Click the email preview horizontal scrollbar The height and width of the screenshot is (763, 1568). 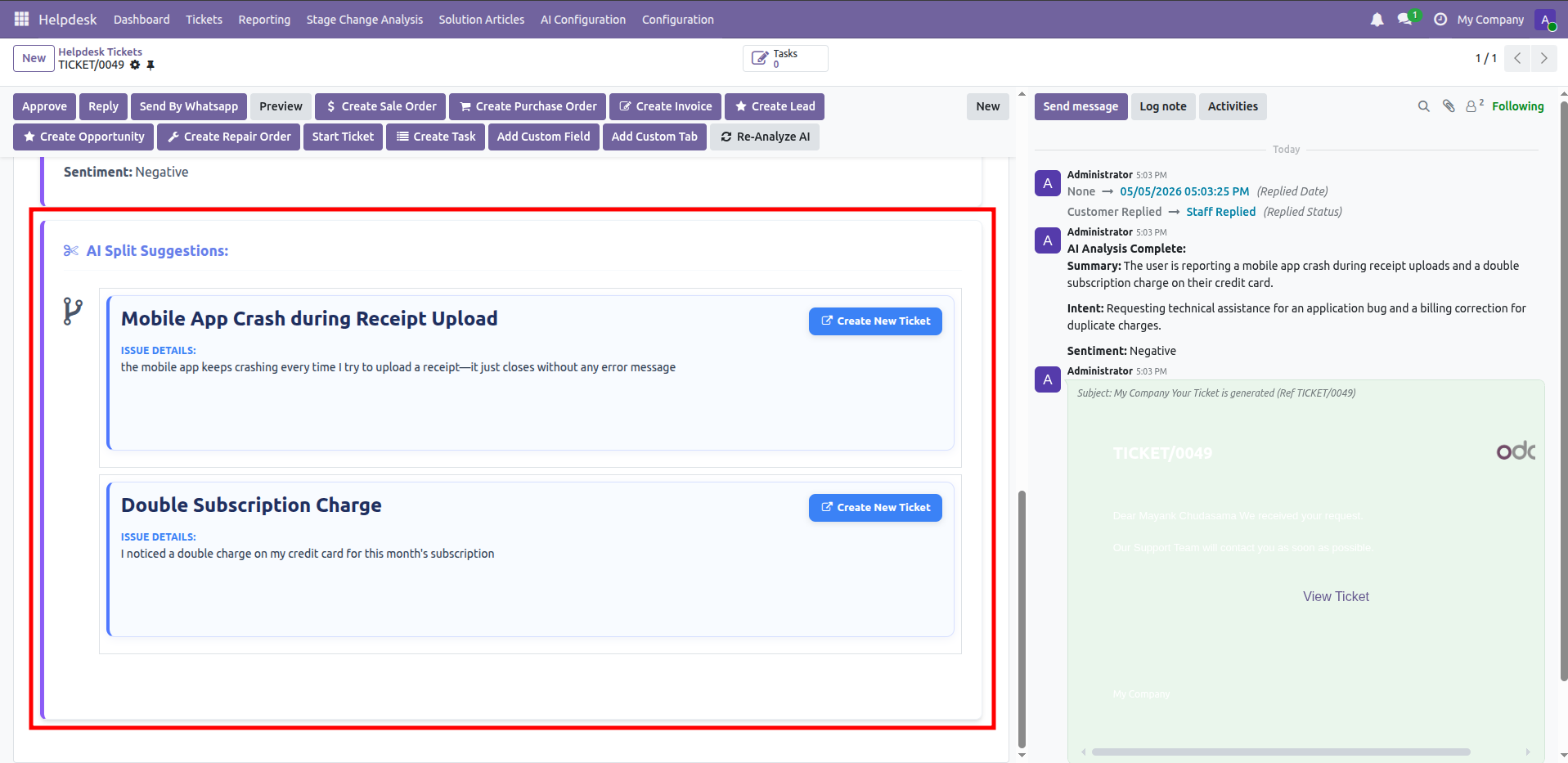point(1280,752)
